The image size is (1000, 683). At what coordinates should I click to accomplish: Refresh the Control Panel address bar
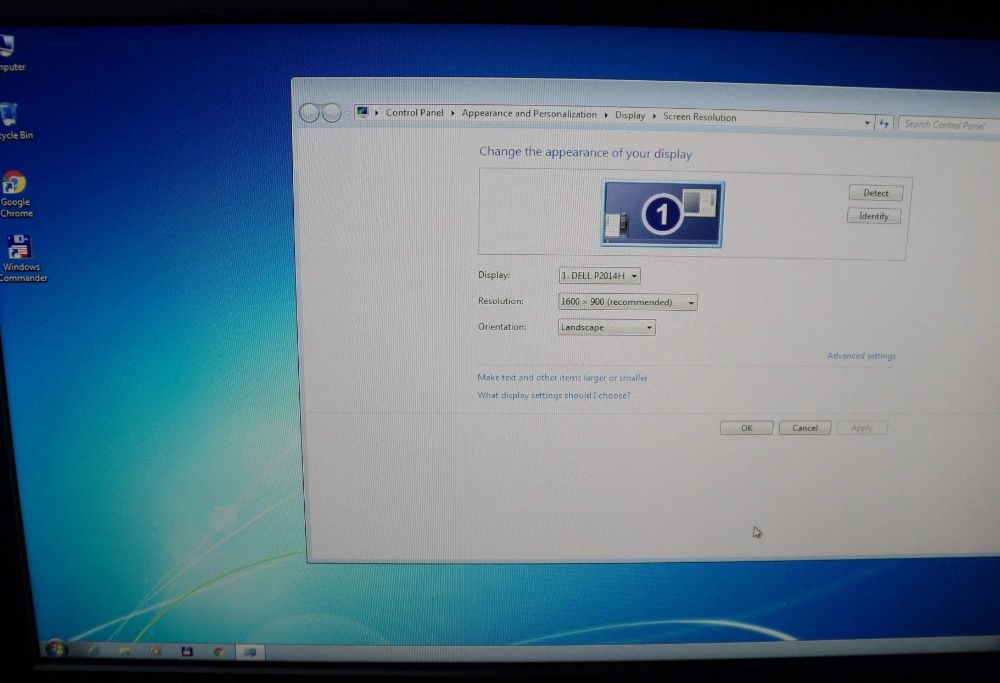click(x=883, y=123)
